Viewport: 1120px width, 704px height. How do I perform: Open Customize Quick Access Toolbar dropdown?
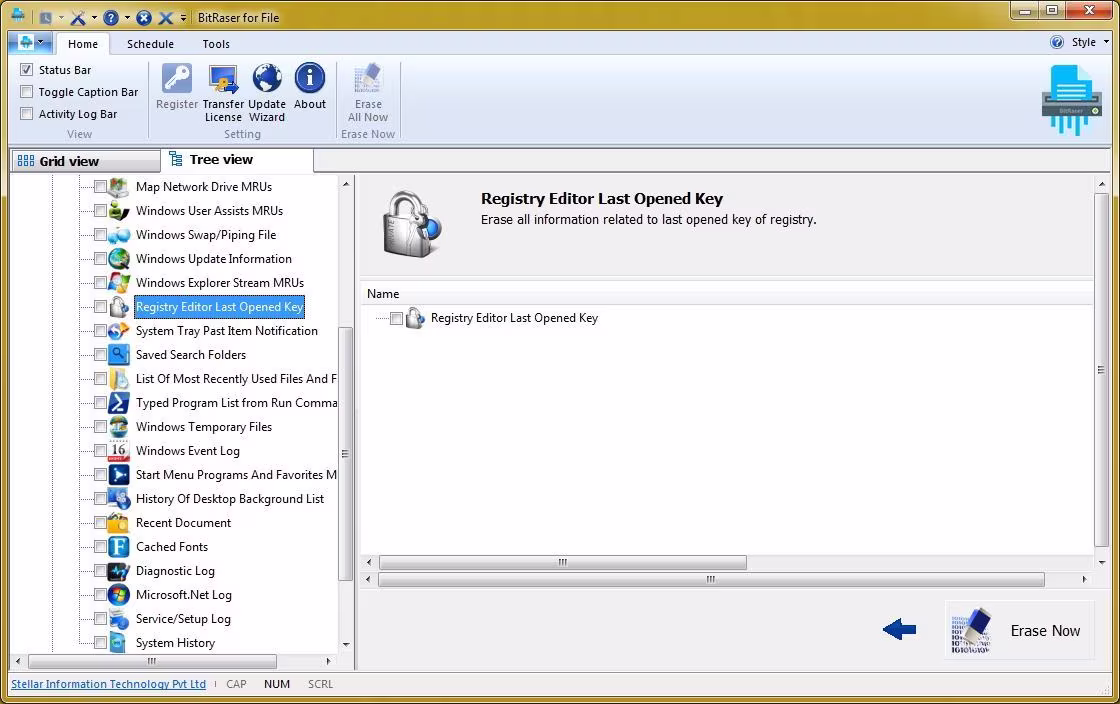click(x=184, y=17)
